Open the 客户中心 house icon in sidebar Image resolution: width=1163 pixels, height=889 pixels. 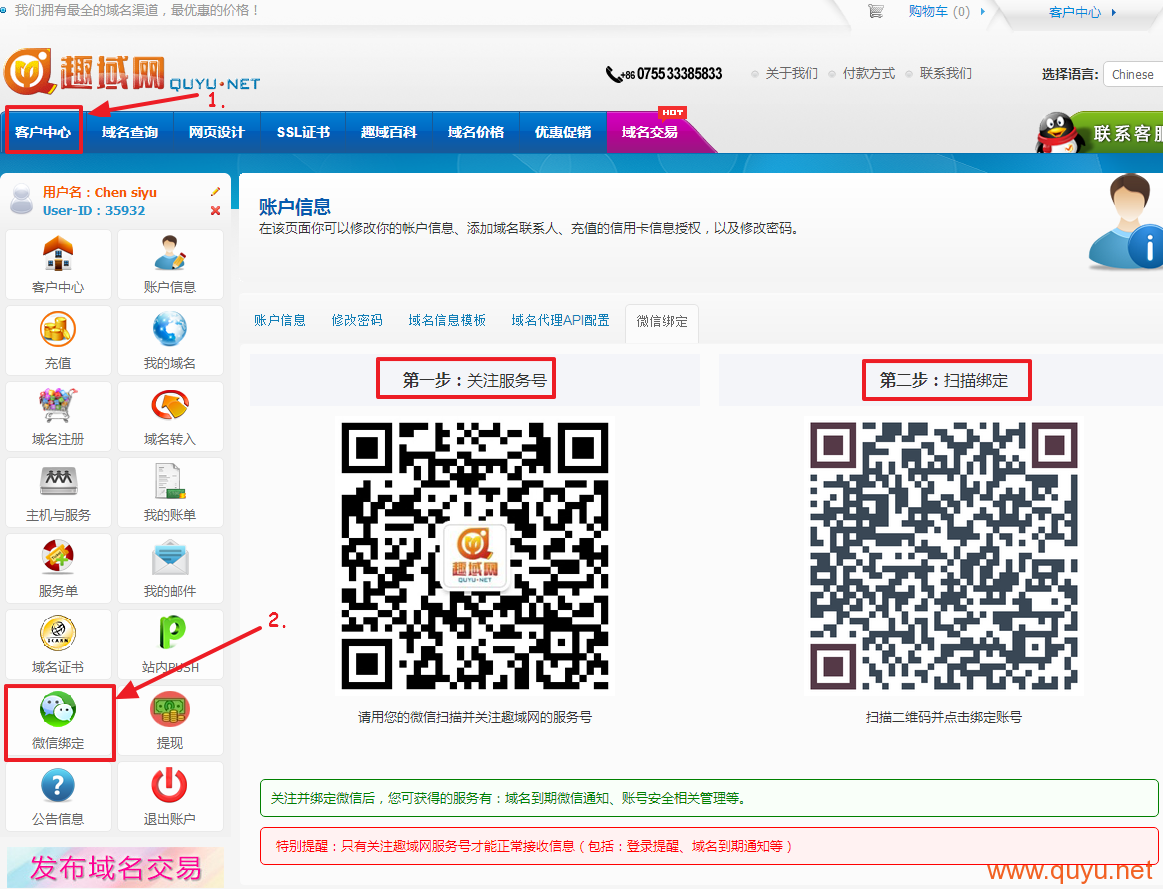tap(58, 254)
